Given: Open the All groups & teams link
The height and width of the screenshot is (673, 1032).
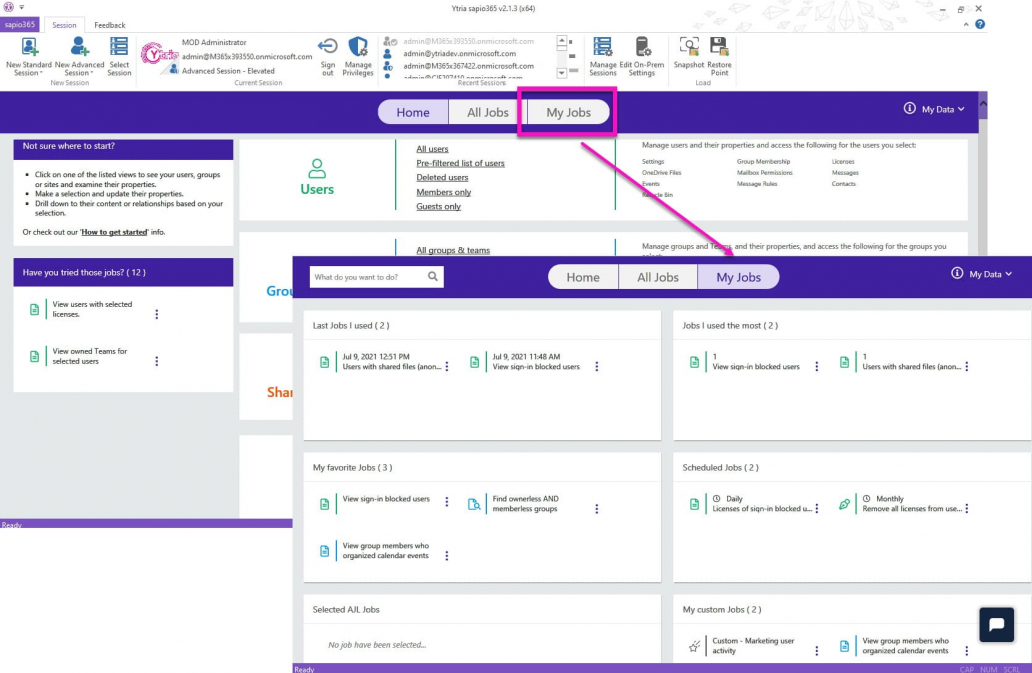Looking at the screenshot, I should (x=453, y=250).
